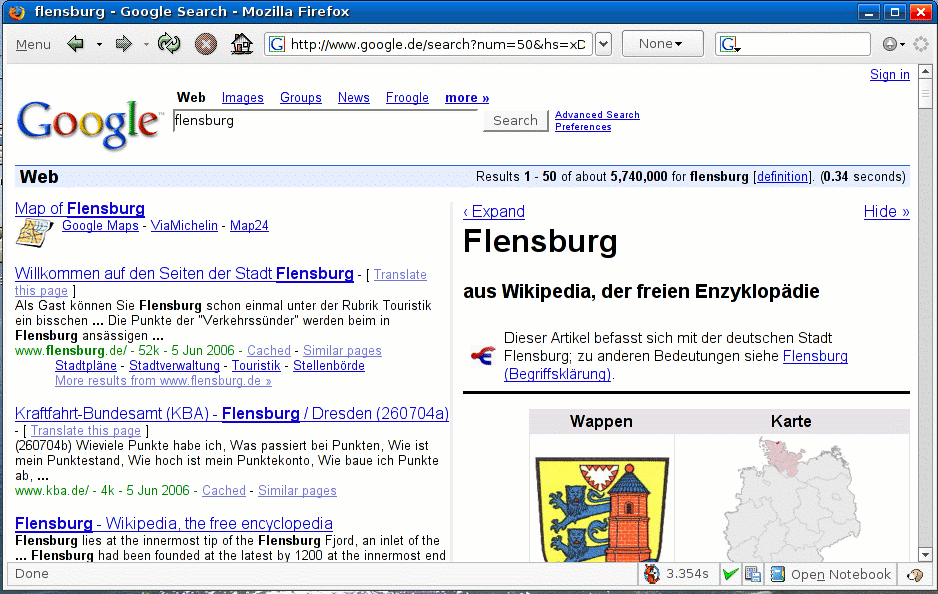
Task: Hide the Wikipedia preview panel
Action: point(886,211)
